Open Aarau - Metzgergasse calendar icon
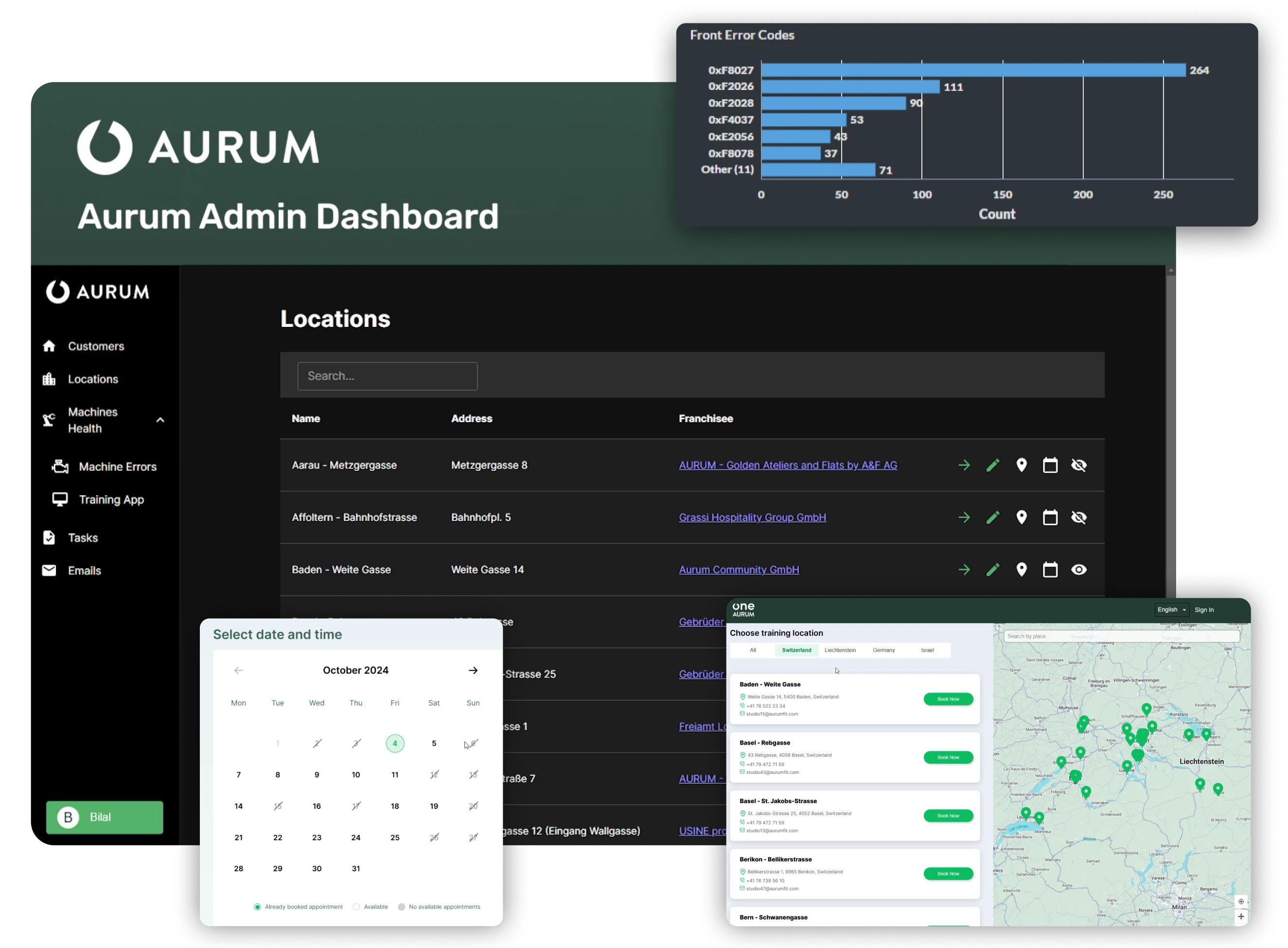 pyautogui.click(x=1050, y=465)
